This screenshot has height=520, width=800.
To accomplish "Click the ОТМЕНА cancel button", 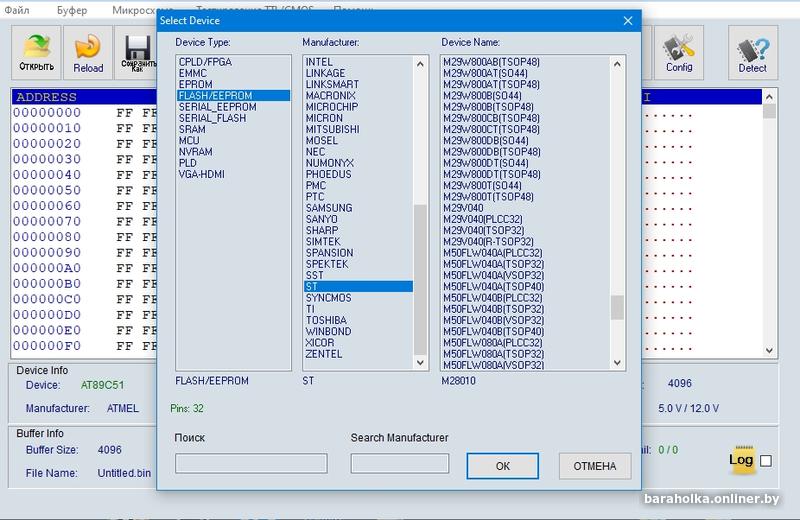I will pyautogui.click(x=595, y=466).
